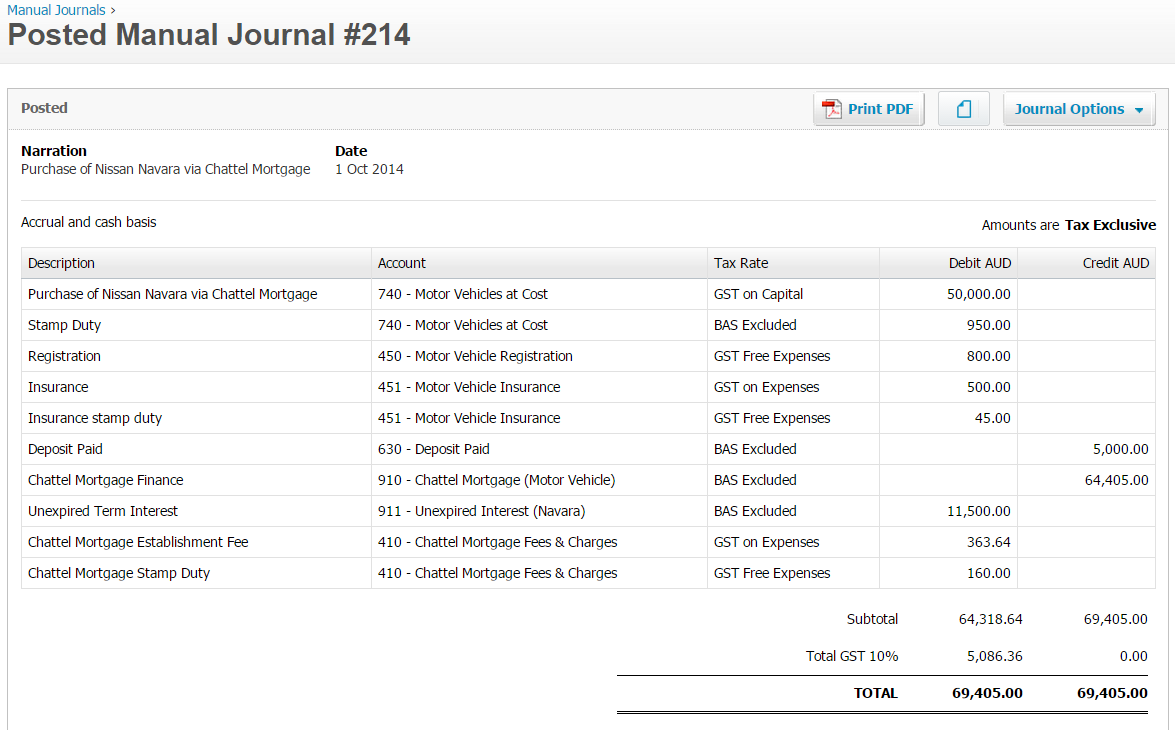Viewport: 1175px width, 730px height.
Task: Click the copy journal page icon
Action: (964, 109)
